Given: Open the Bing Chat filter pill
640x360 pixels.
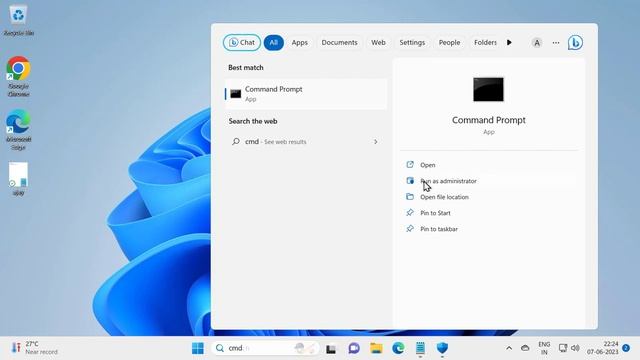Looking at the screenshot, I should click(242, 42).
